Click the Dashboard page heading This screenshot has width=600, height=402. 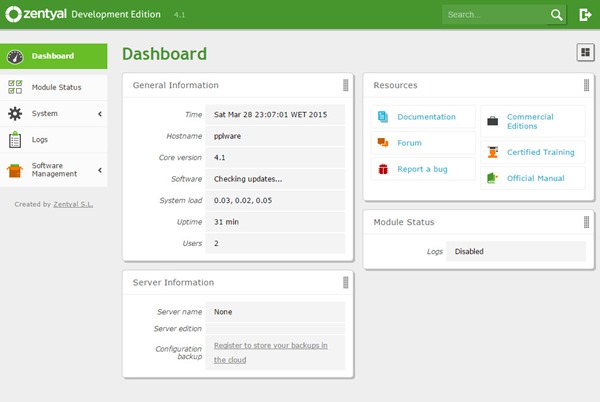tap(164, 54)
